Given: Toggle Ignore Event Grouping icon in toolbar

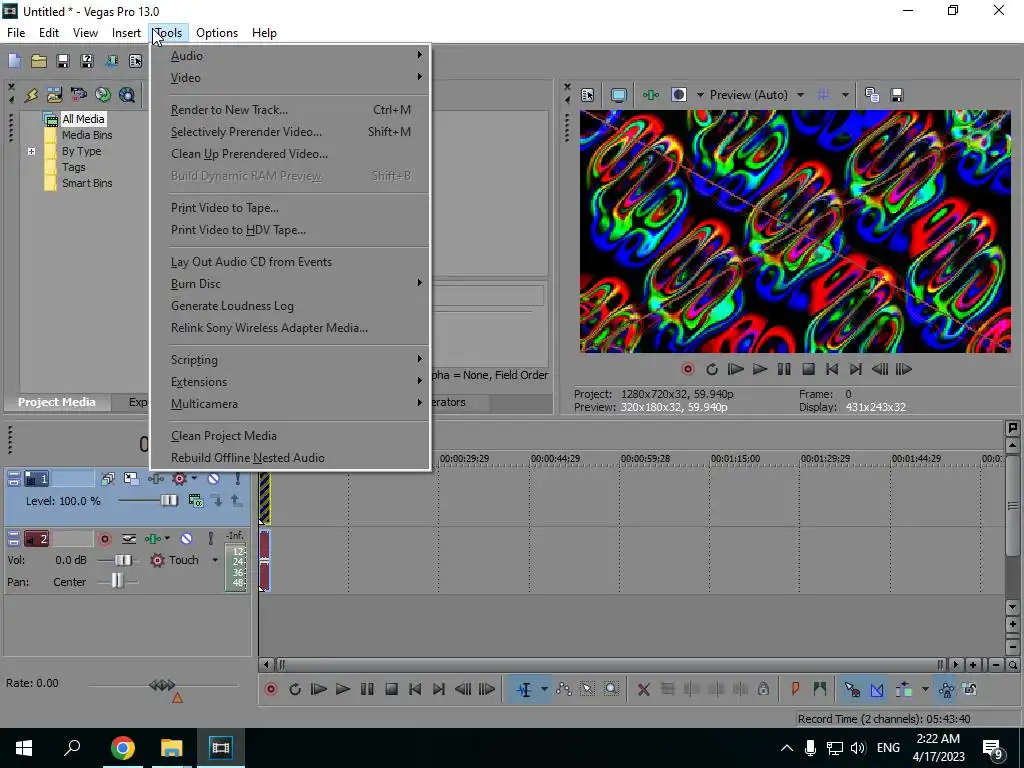Looking at the screenshot, I should (970, 689).
